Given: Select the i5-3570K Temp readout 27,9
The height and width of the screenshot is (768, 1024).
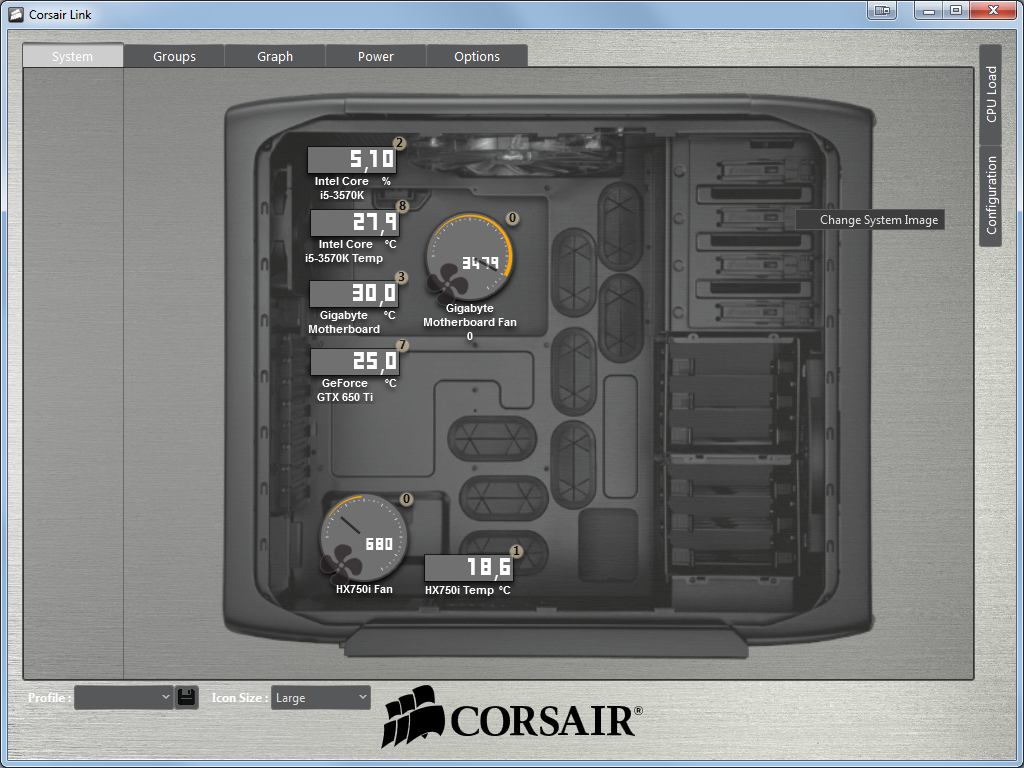Looking at the screenshot, I should 355,223.
